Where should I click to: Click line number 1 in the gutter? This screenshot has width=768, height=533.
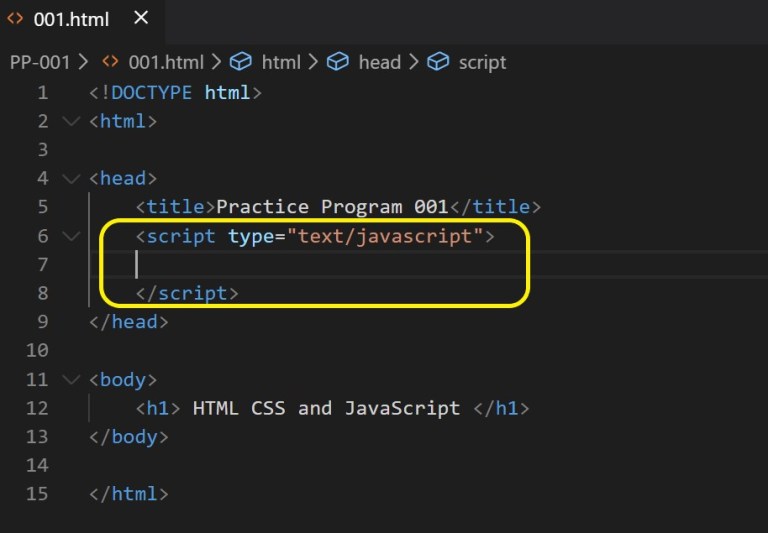coord(43,93)
